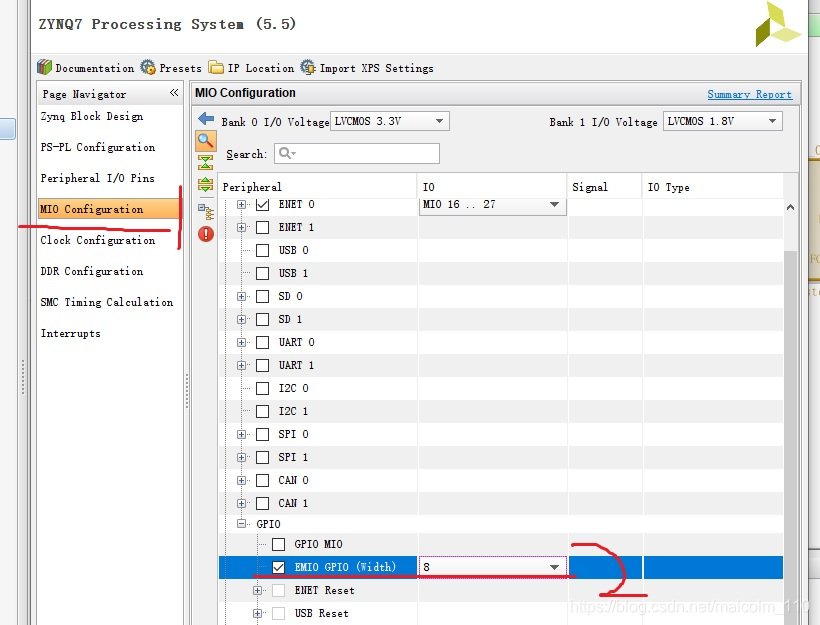Viewport: 820px width, 625px height.
Task: Click the ENET Reset row label
Action: coord(325,590)
